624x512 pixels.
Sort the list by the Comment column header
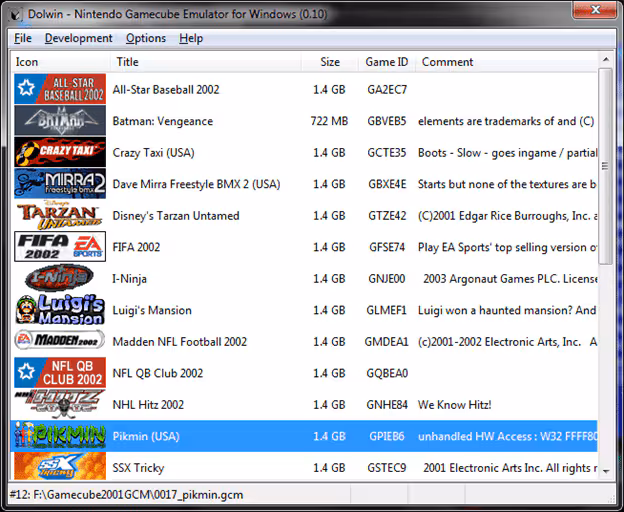click(x=506, y=62)
